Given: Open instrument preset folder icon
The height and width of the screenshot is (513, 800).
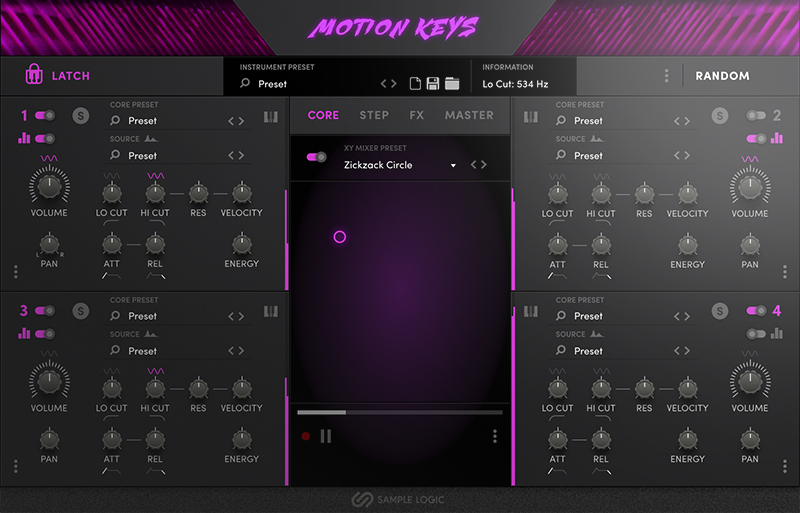Looking at the screenshot, I should (x=452, y=84).
